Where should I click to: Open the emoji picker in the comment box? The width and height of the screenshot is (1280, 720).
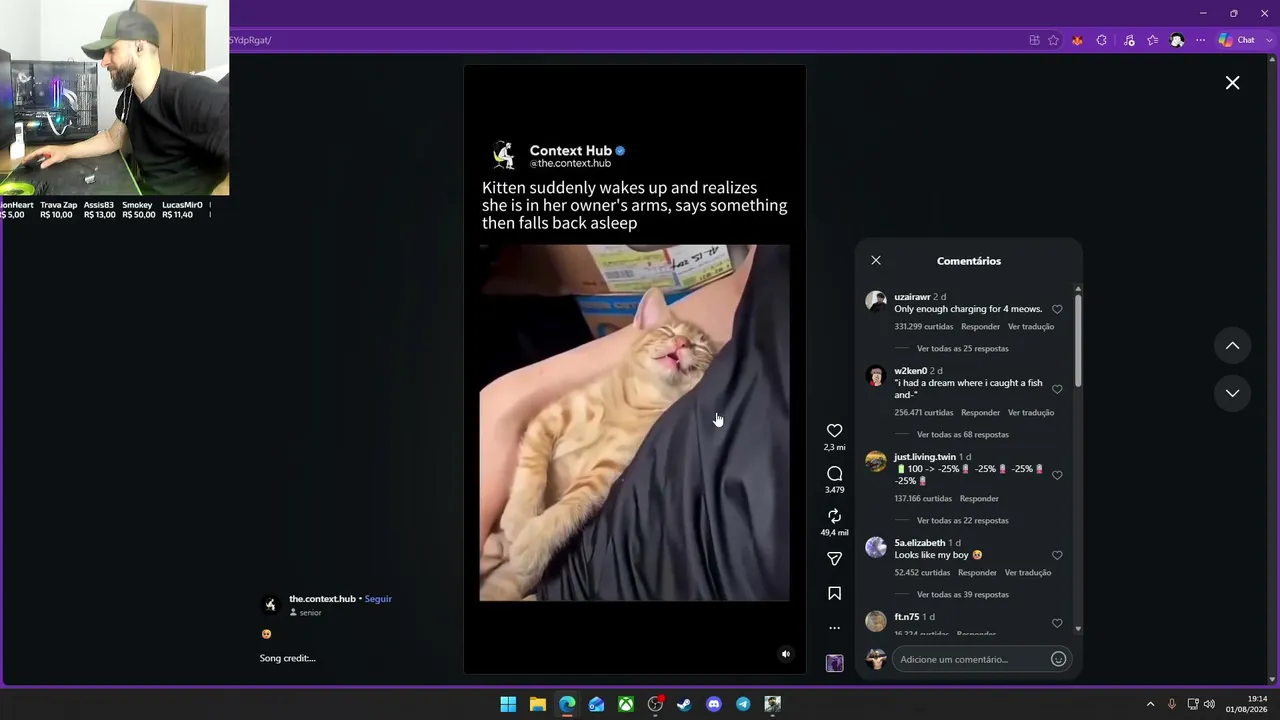1058,659
